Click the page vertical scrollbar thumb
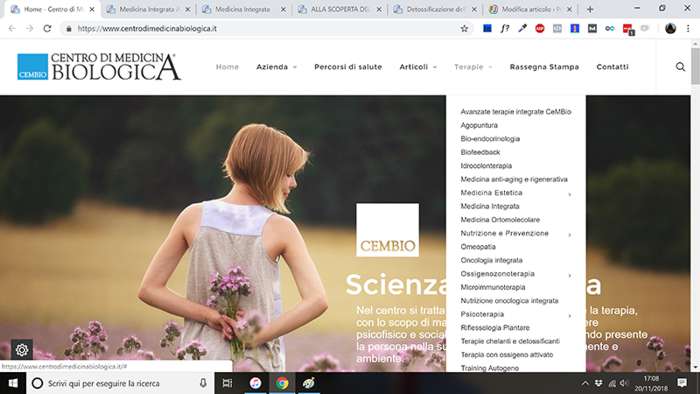 [695, 66]
